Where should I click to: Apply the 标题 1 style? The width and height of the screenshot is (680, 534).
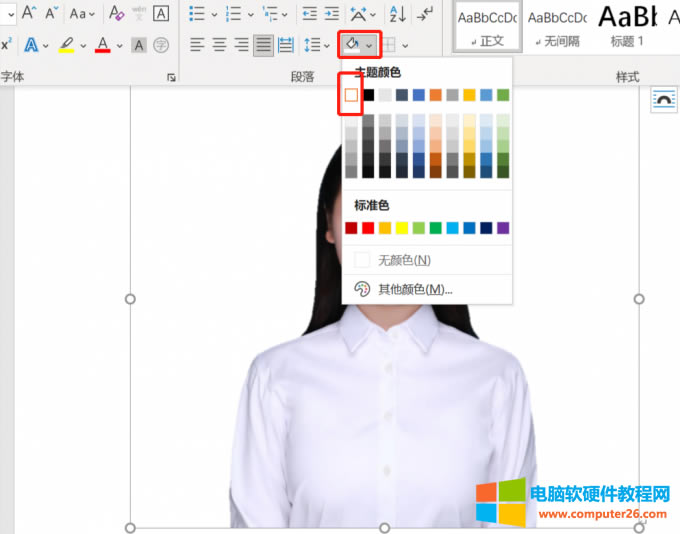(627, 27)
